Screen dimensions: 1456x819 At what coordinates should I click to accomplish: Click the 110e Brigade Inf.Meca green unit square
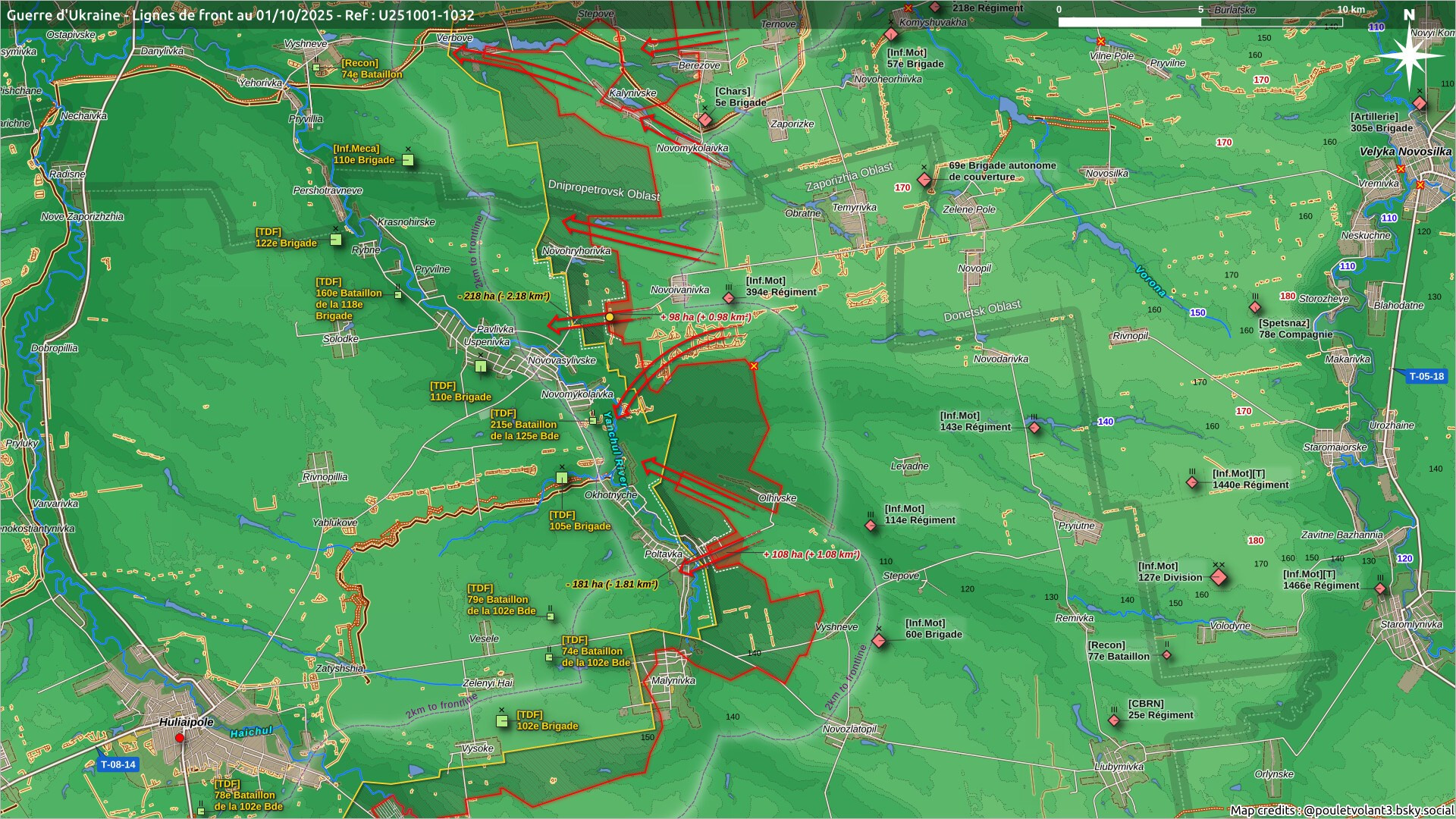(x=408, y=160)
